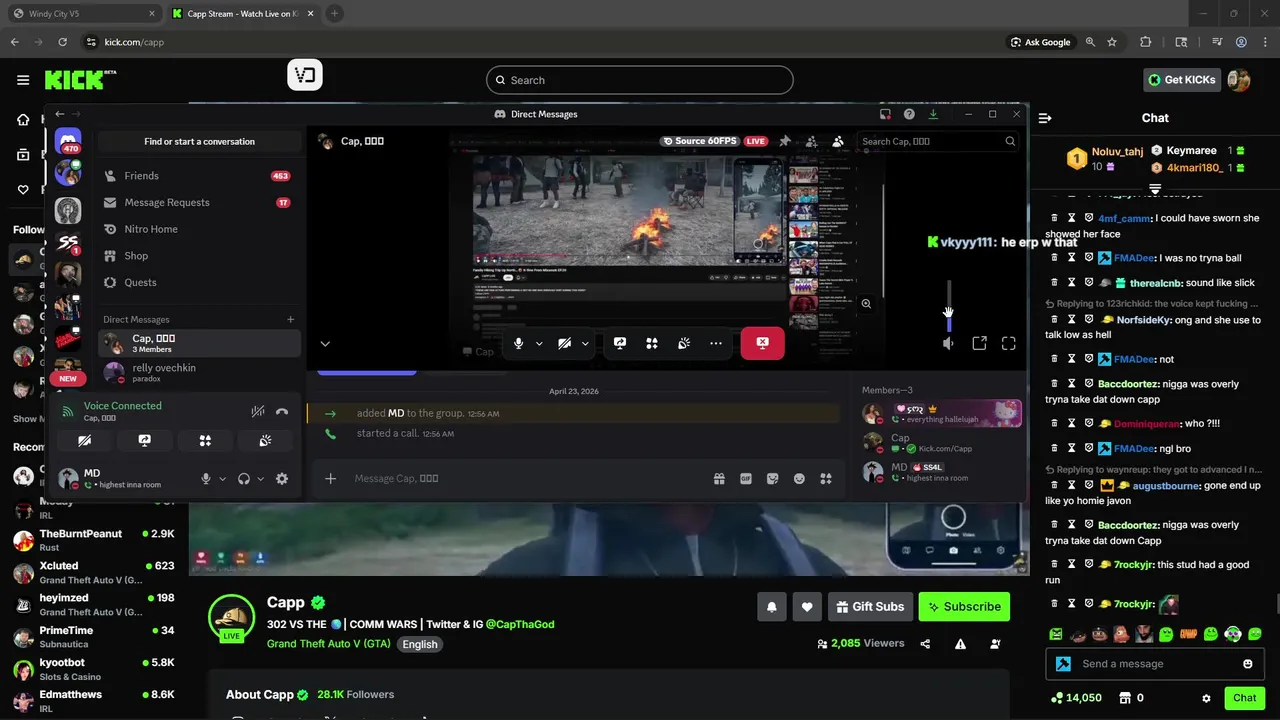1280x720 pixels.
Task: Click the Get KICKs button
Action: click(1182, 80)
